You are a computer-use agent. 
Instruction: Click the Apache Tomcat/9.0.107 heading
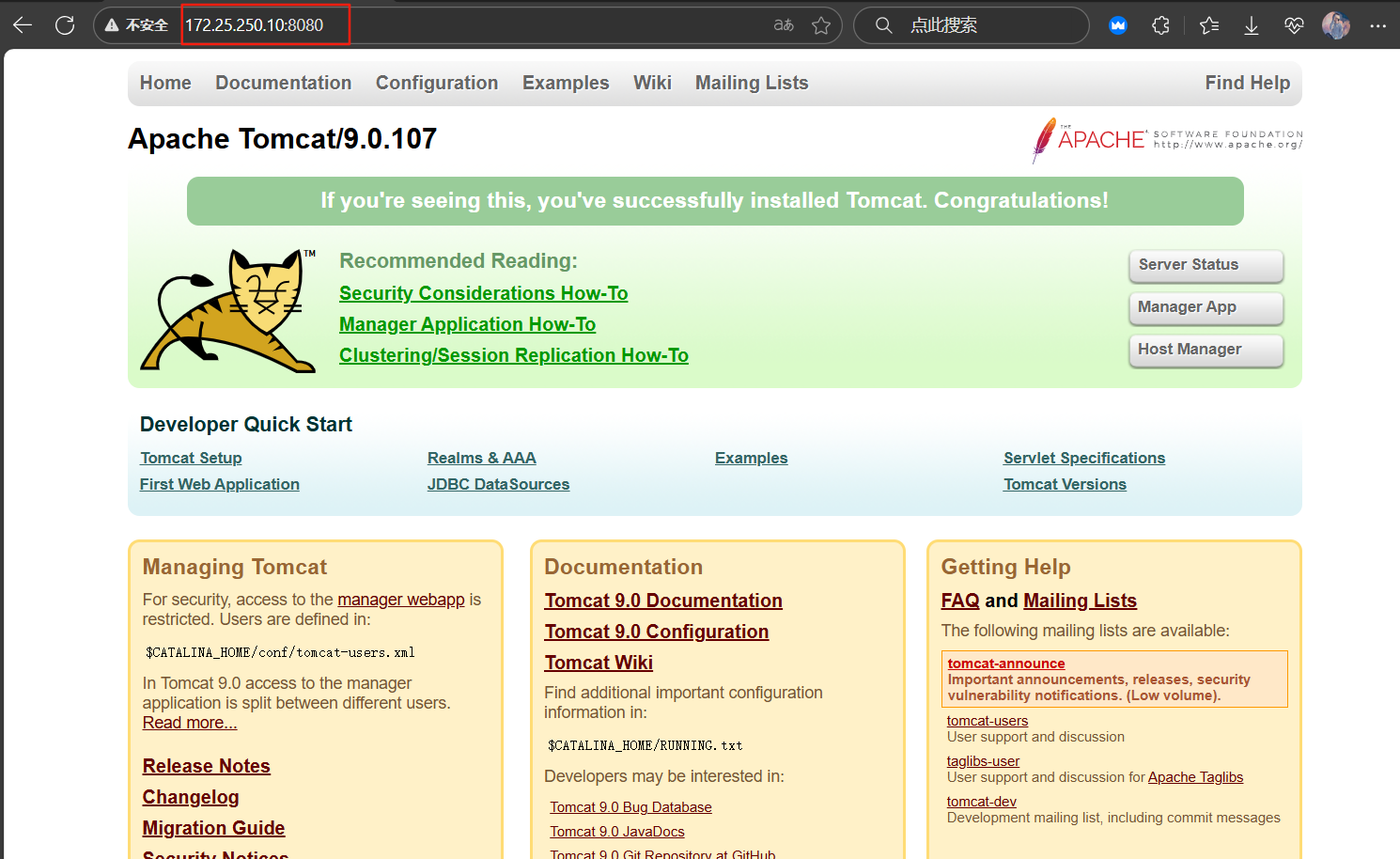[283, 139]
